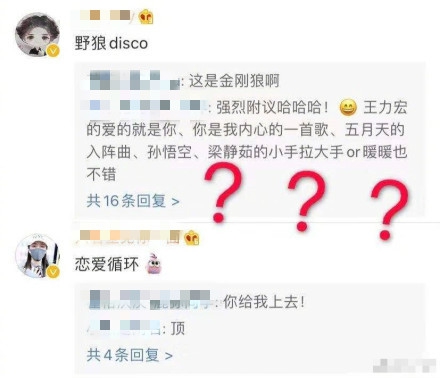Tap the laughing emoji in the reply
Image resolution: width=440 pixels, height=378 pixels.
tap(348, 108)
